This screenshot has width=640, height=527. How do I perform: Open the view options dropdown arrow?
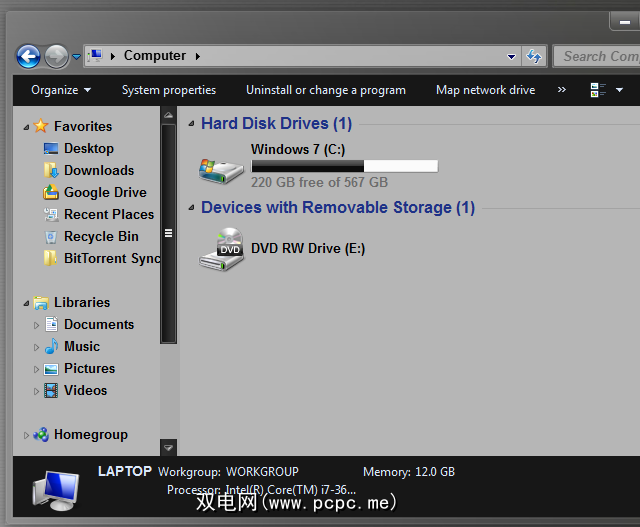coord(619,90)
